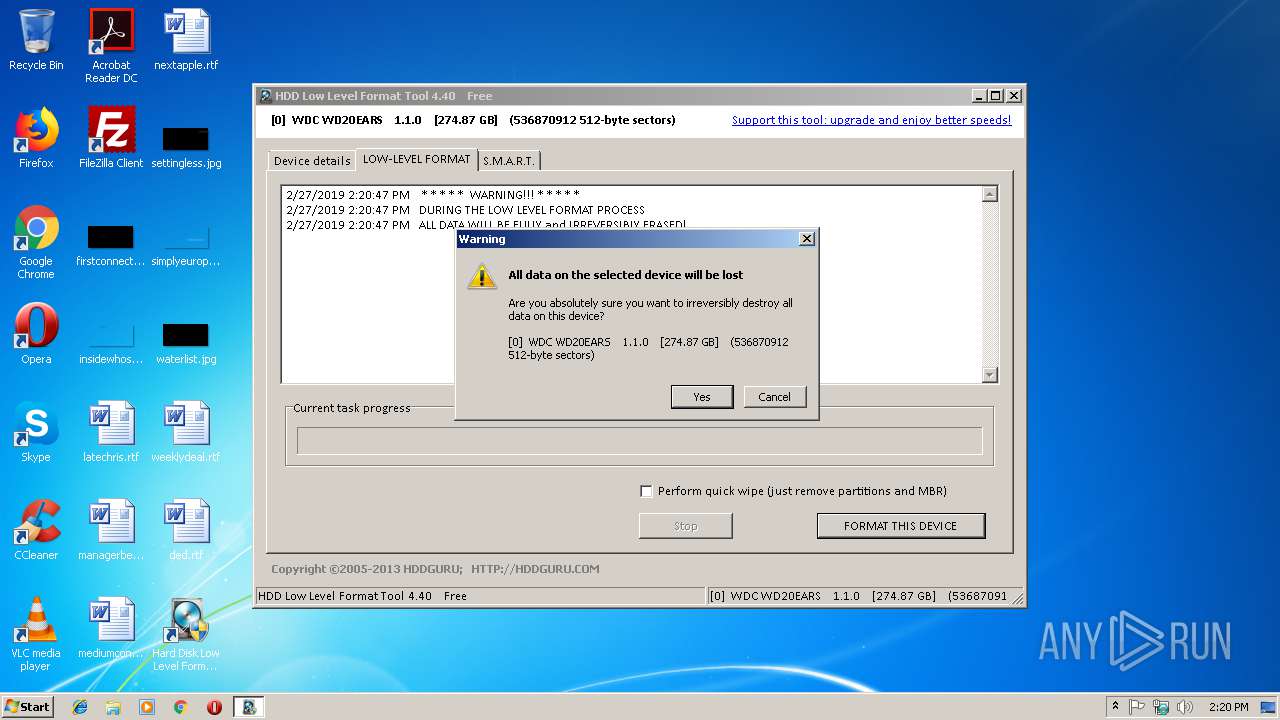Launch VLC media player from the desktop

pos(36,634)
